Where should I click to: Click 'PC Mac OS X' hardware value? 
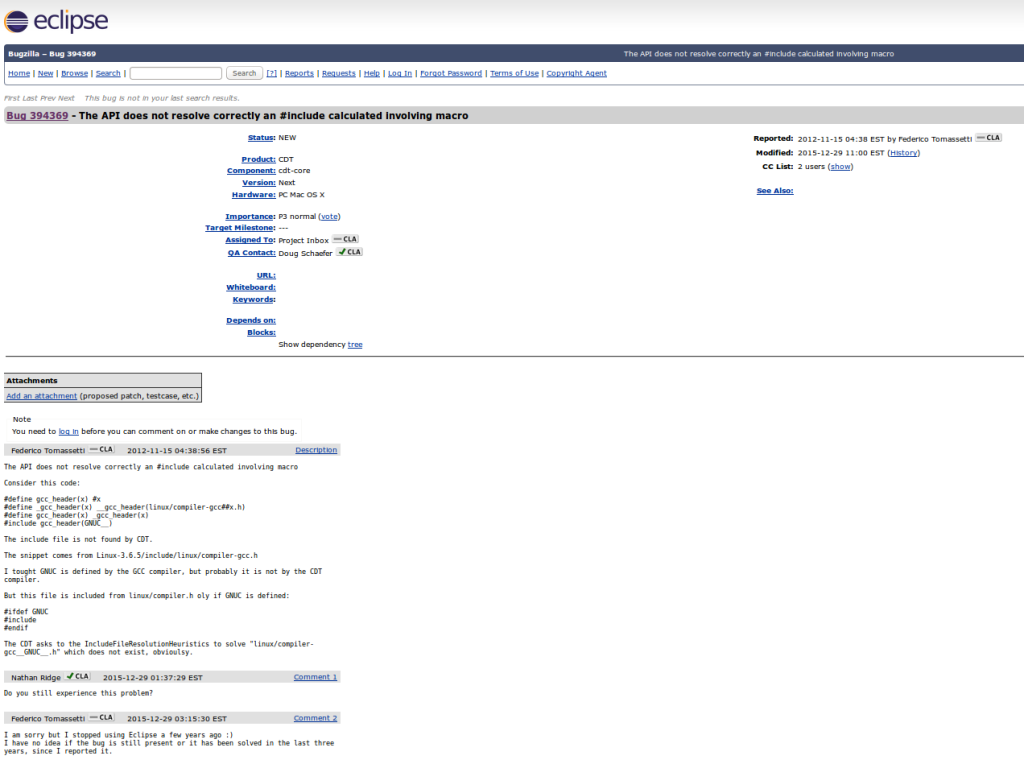pyautogui.click(x=301, y=195)
